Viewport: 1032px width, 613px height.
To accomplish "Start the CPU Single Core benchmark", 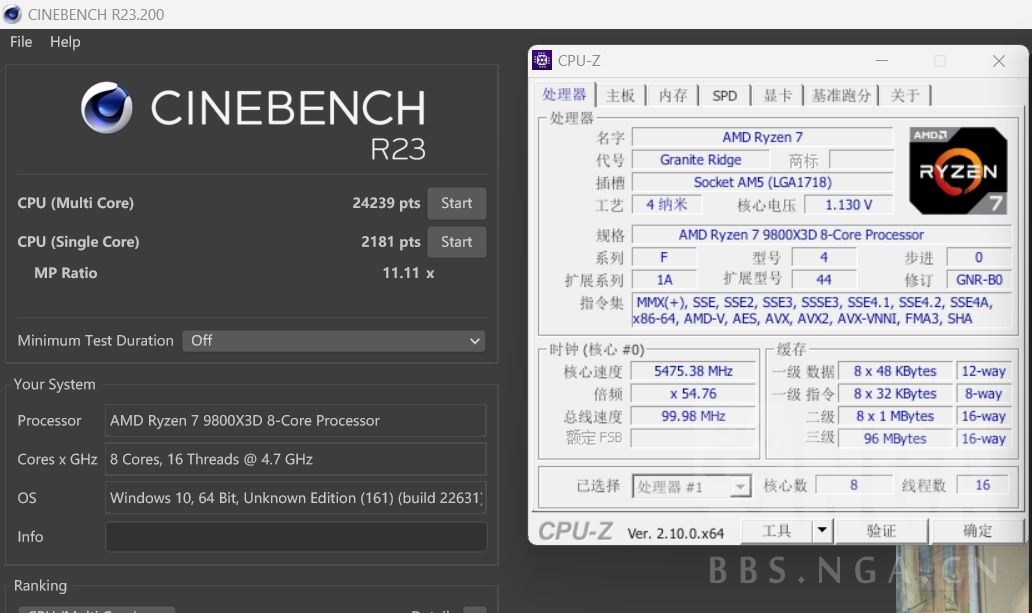I will [x=456, y=241].
